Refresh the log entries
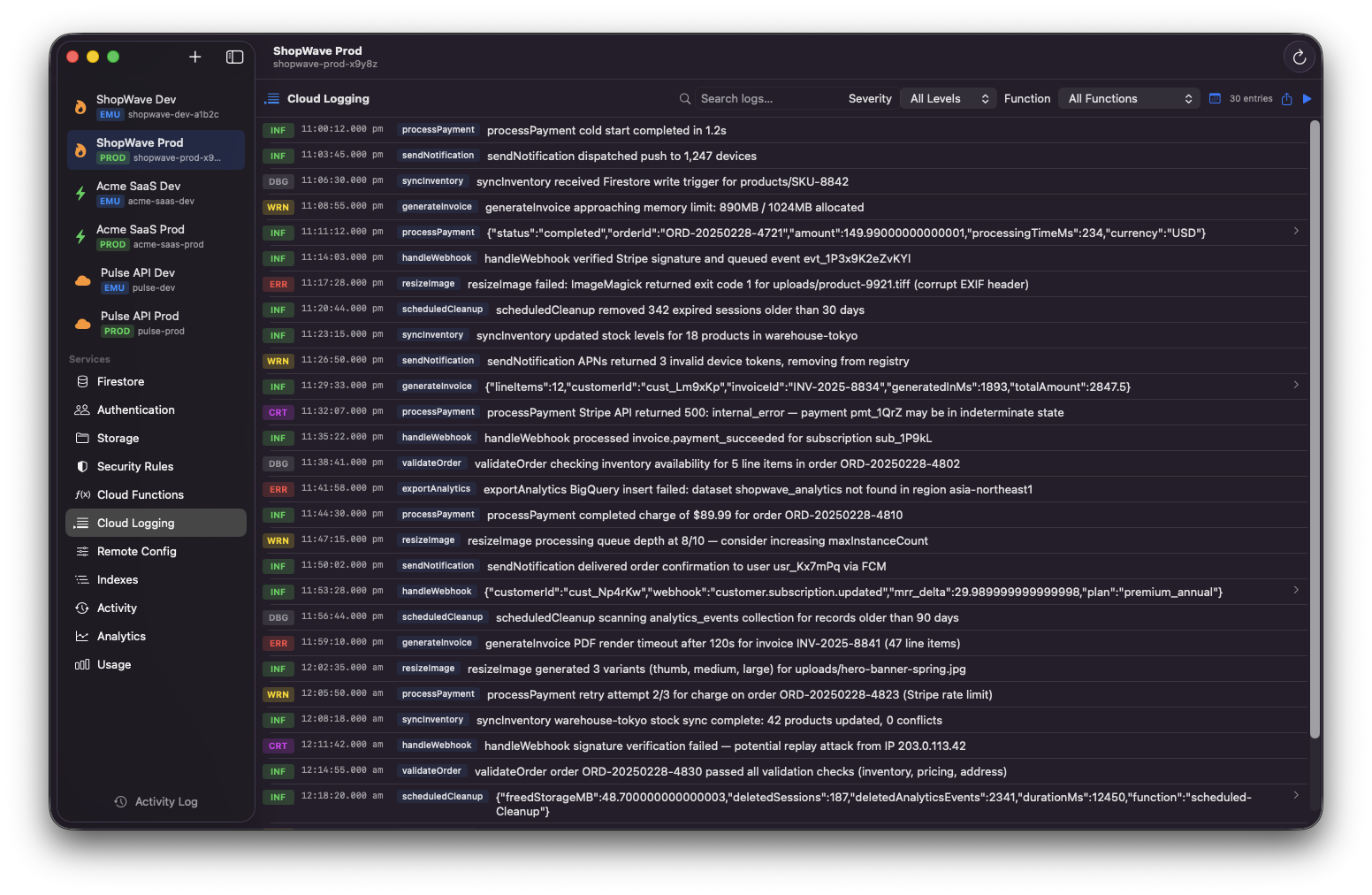 [x=1299, y=57]
